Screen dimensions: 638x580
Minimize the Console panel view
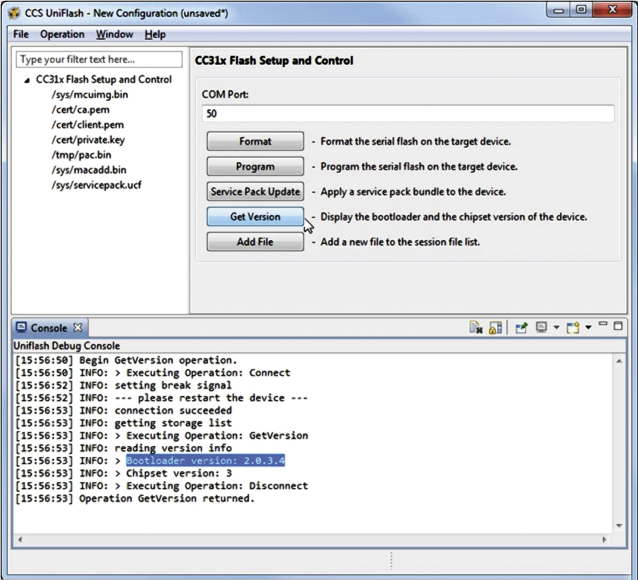[603, 324]
